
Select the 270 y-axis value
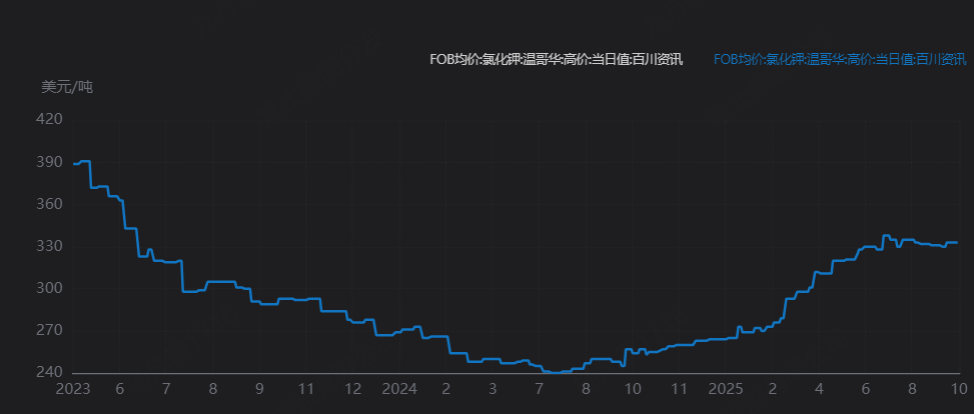coord(51,331)
